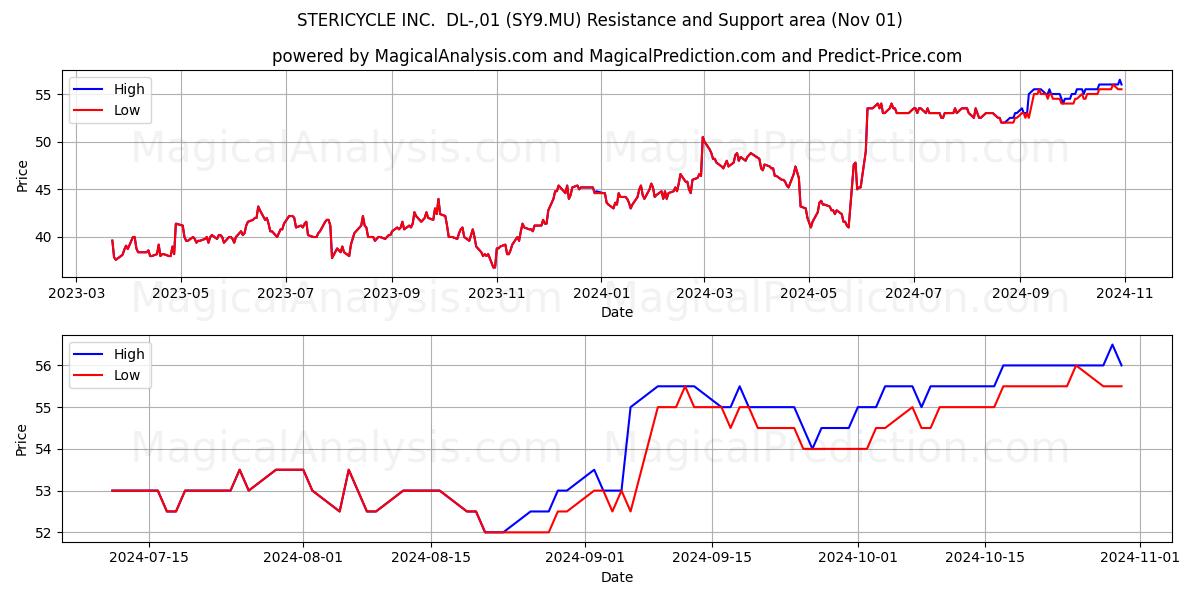
Task: Click the '2023-03' x-axis label
Action: 76,294
